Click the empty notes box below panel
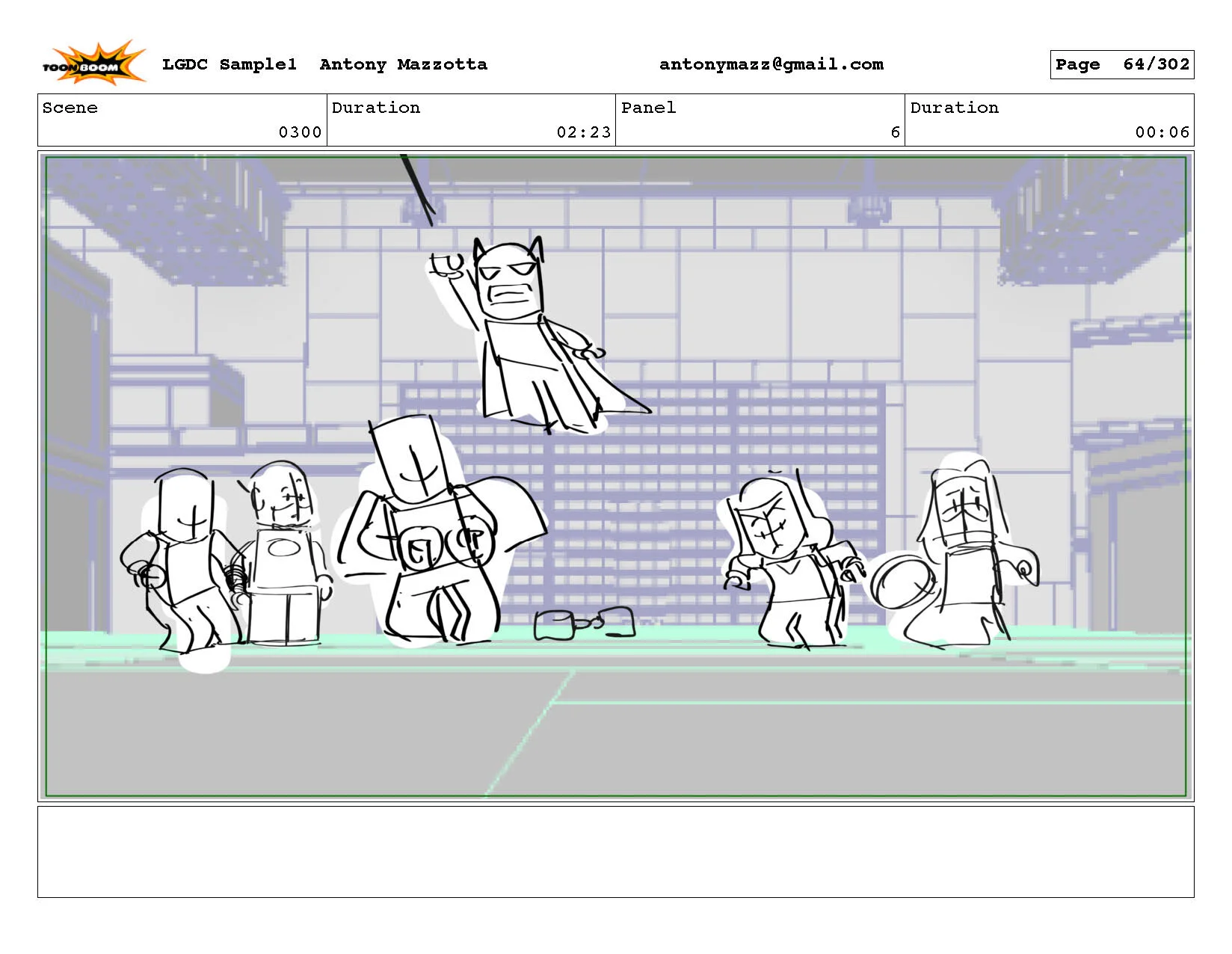 click(x=616, y=852)
